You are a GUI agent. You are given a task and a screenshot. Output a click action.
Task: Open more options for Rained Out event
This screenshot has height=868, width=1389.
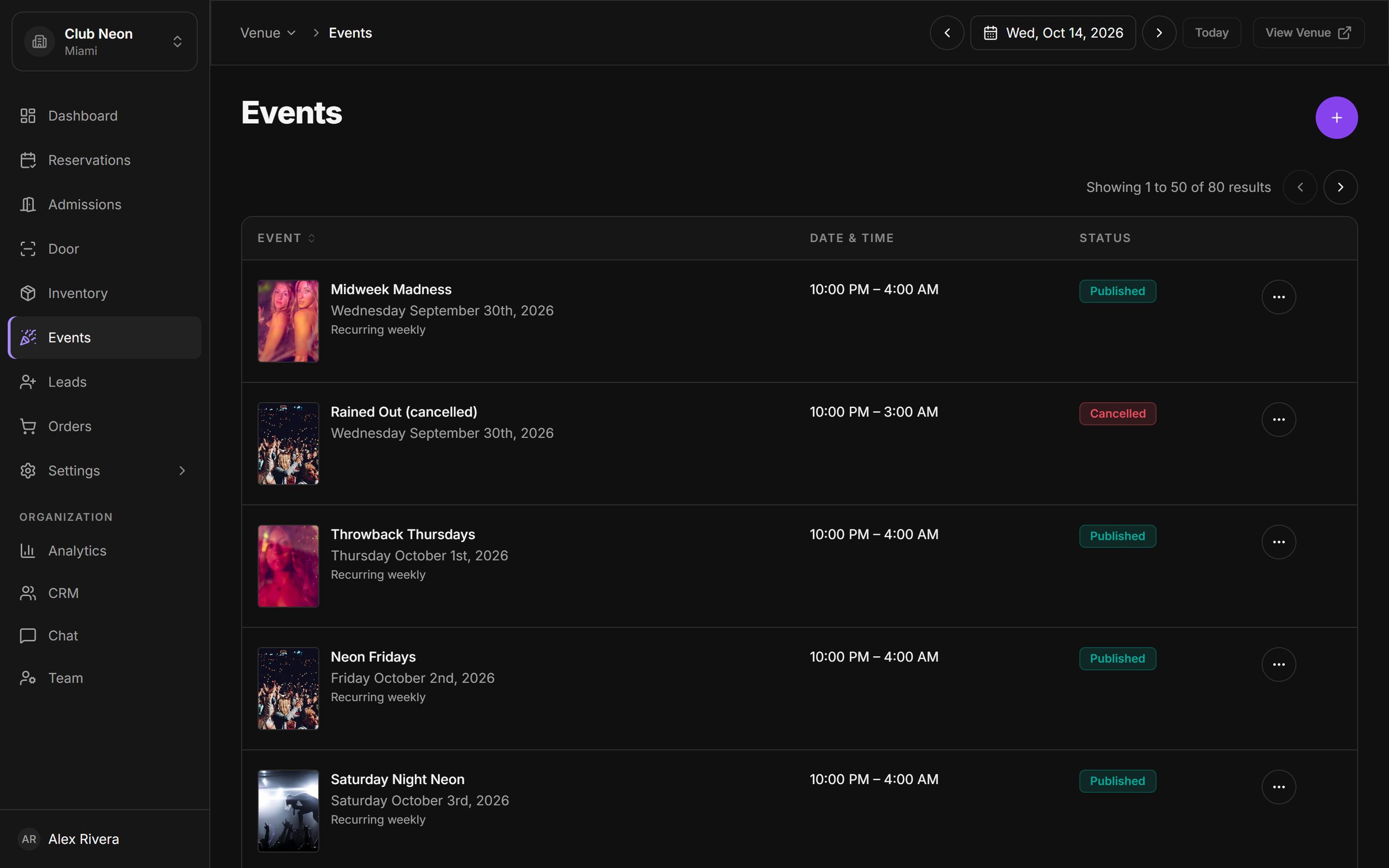(x=1278, y=420)
